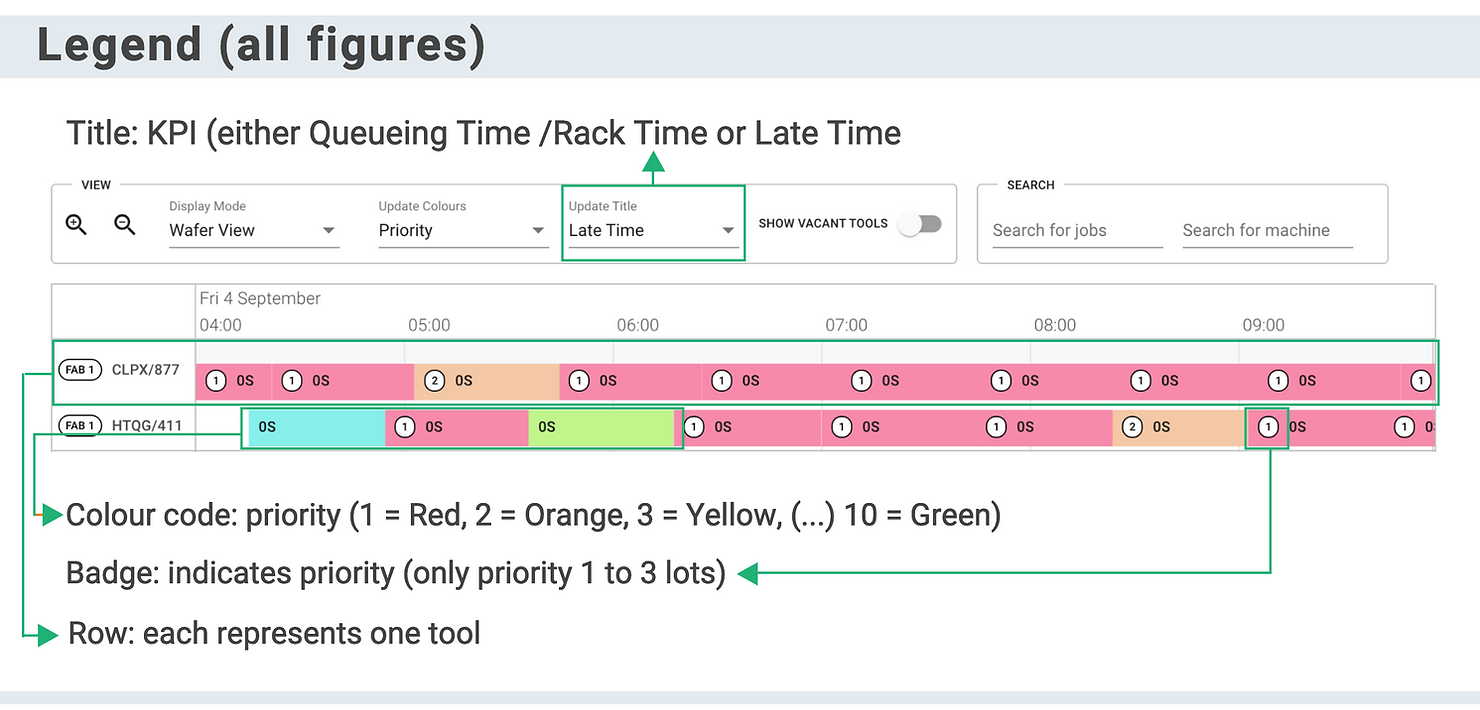
Task: Select the CLPX/877 tool row label
Action: pyautogui.click(x=146, y=370)
